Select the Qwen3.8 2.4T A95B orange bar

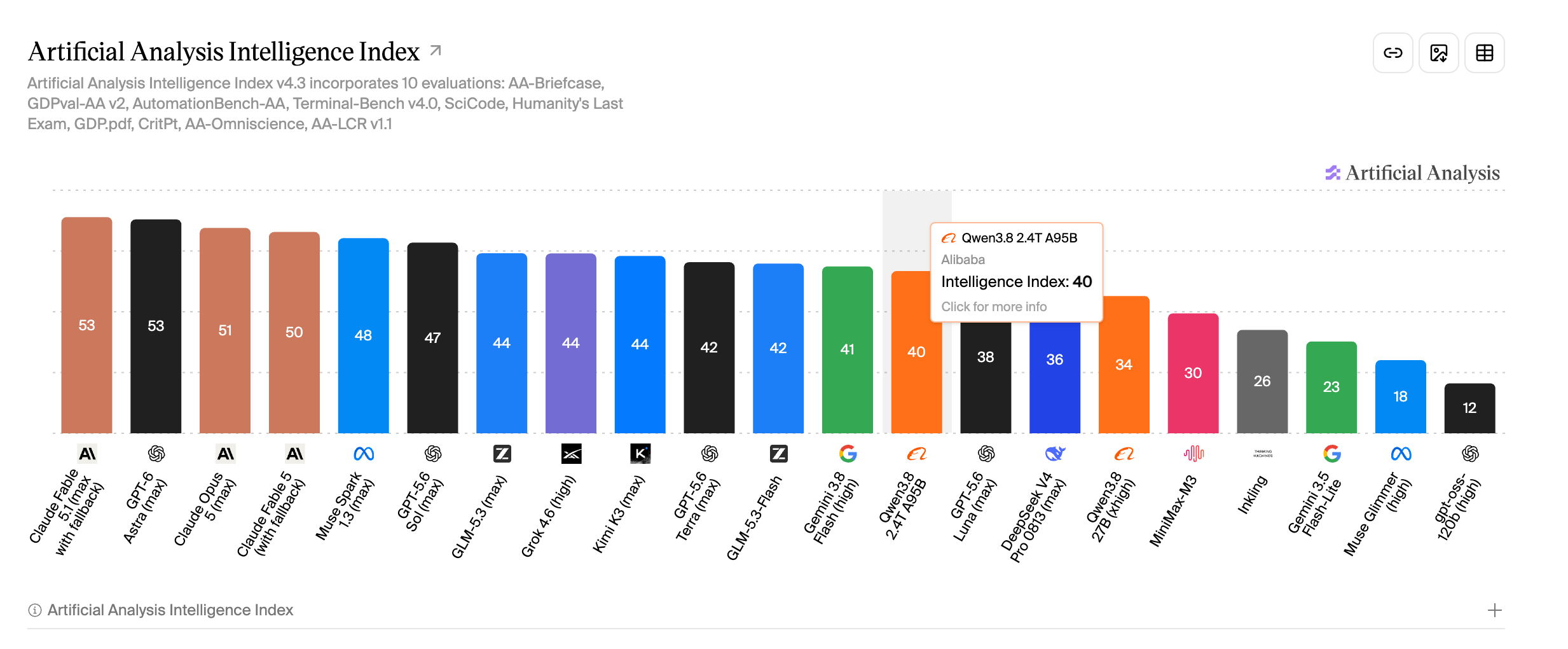[x=916, y=352]
